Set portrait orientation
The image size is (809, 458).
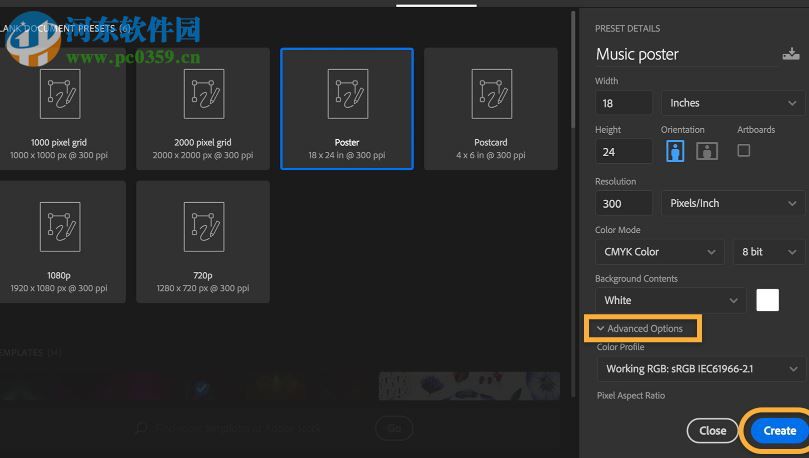[x=675, y=151]
